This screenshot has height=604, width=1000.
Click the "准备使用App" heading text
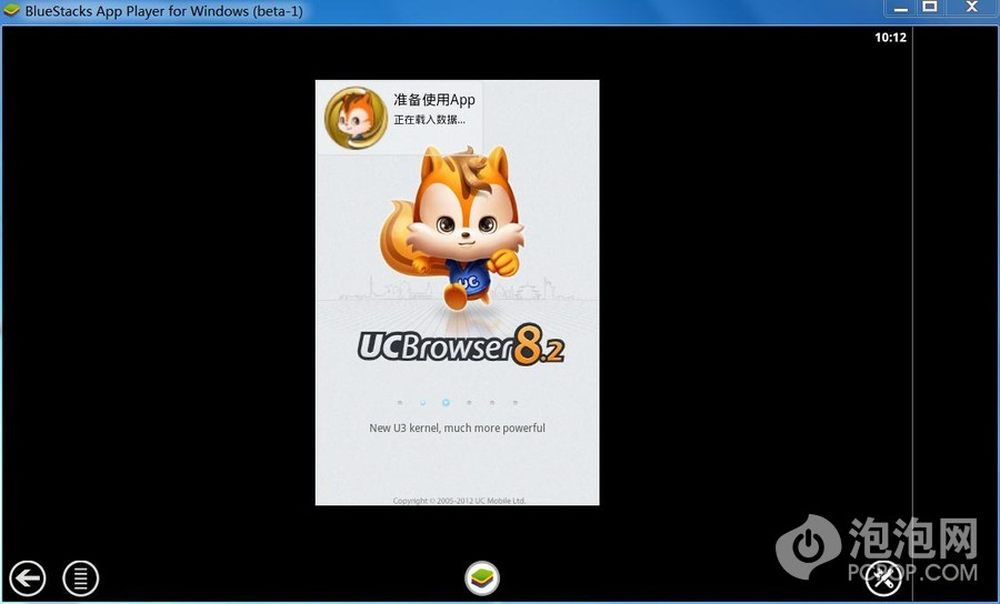pyautogui.click(x=434, y=100)
